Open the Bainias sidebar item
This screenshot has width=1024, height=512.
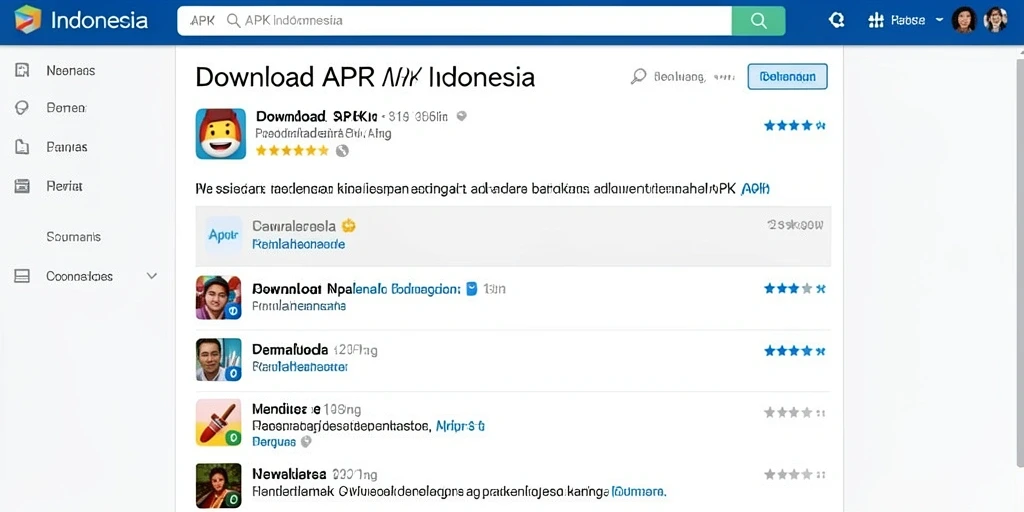(67, 147)
